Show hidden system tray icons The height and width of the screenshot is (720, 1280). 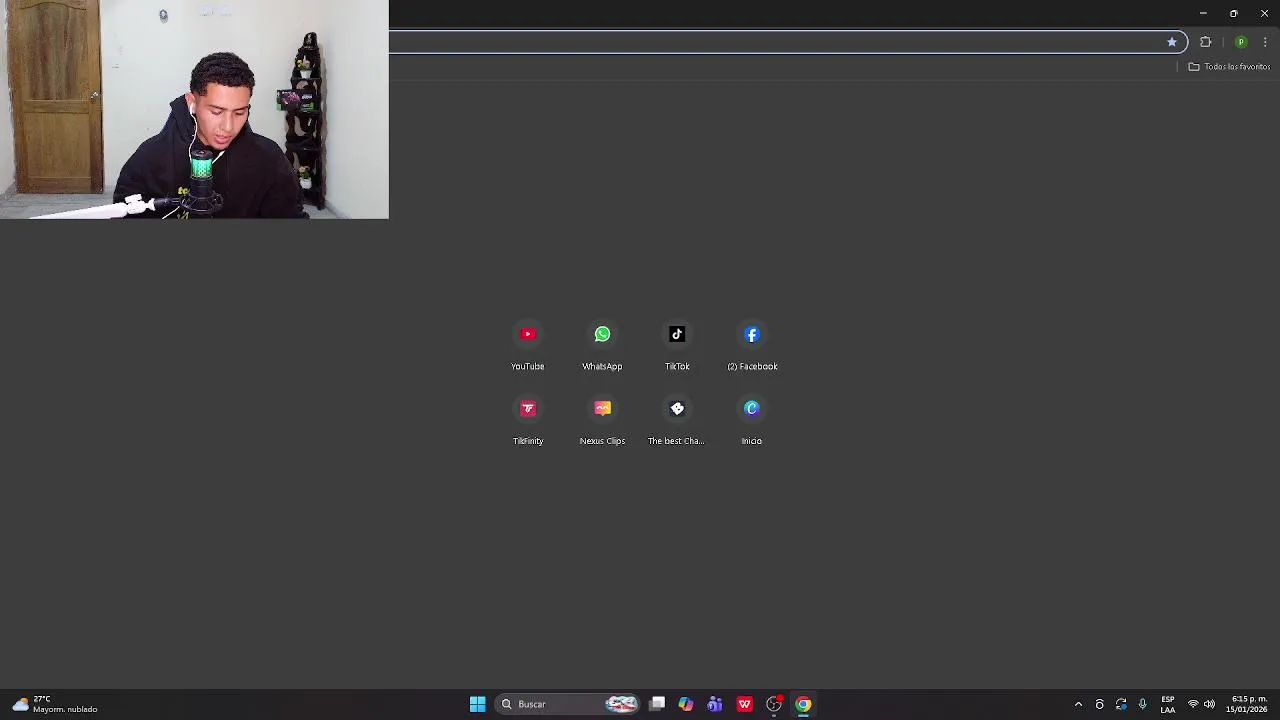click(1078, 704)
